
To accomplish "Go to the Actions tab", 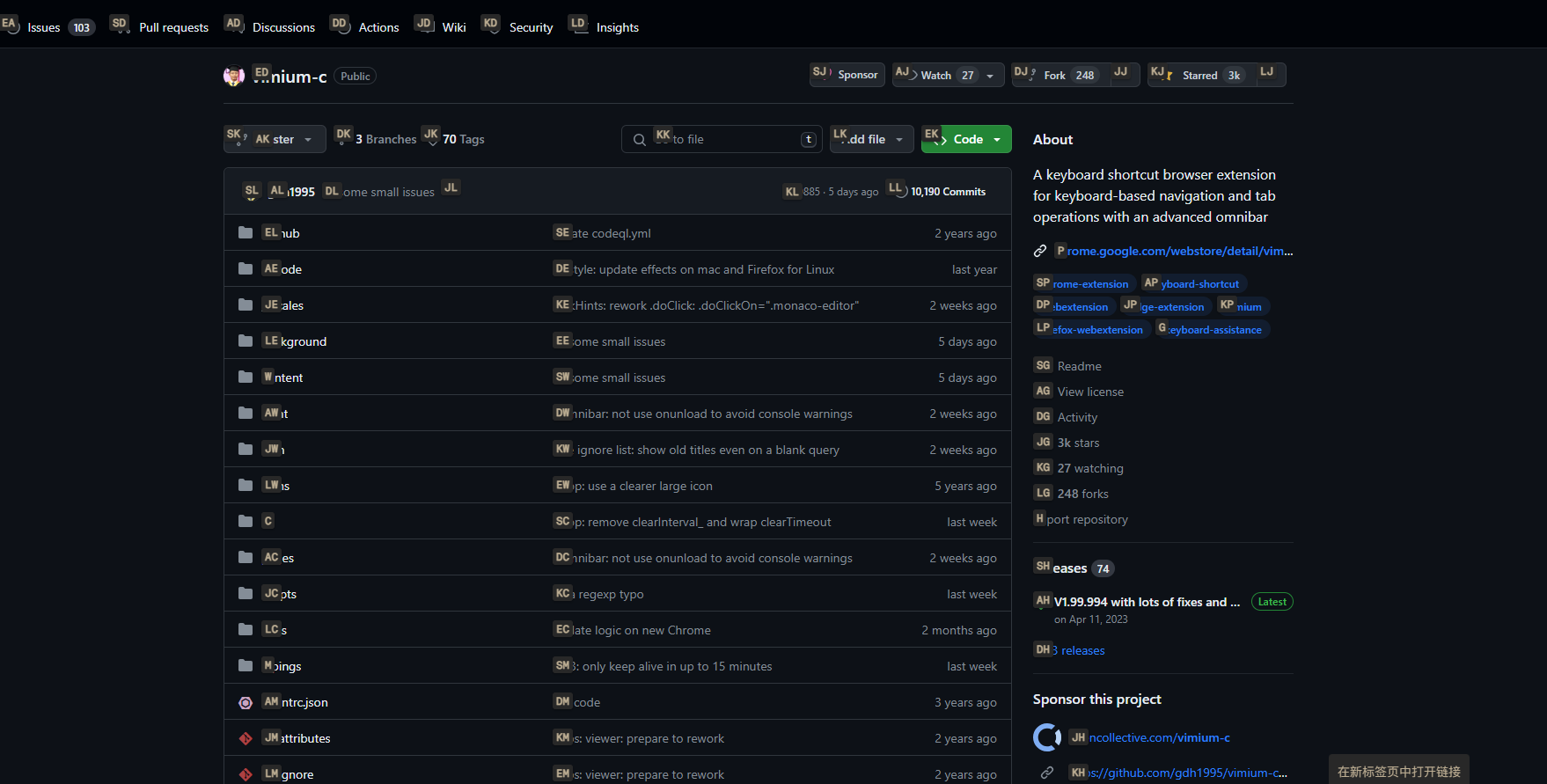I will click(366, 27).
